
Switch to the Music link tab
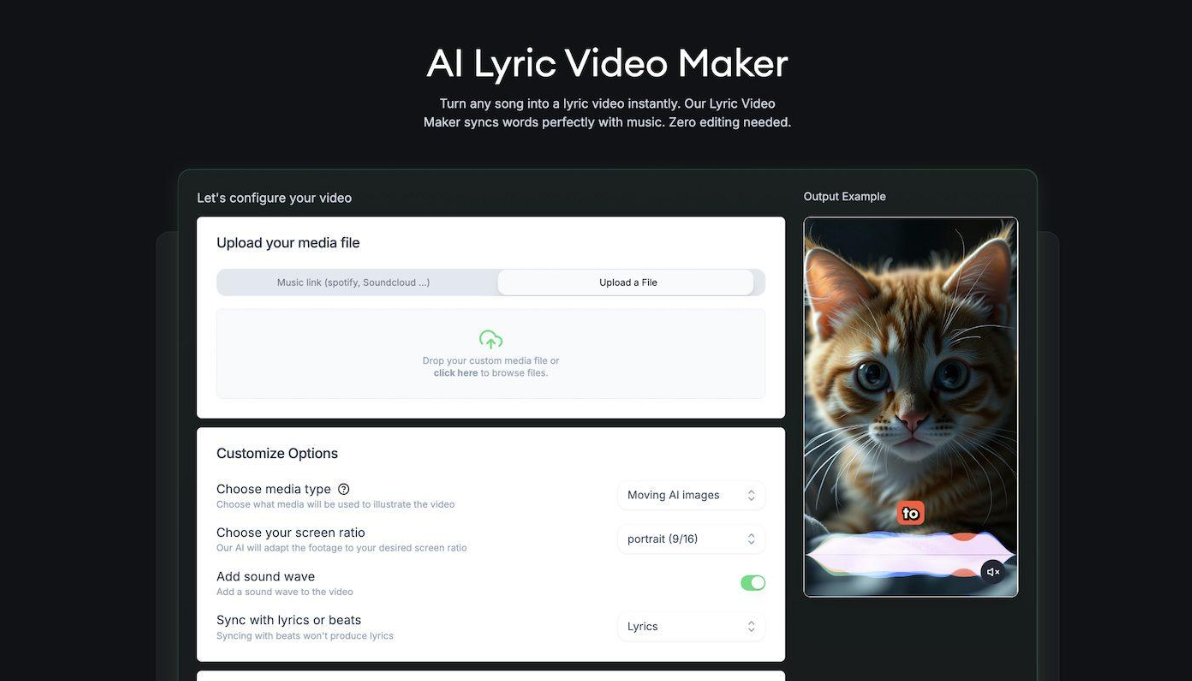(x=354, y=283)
